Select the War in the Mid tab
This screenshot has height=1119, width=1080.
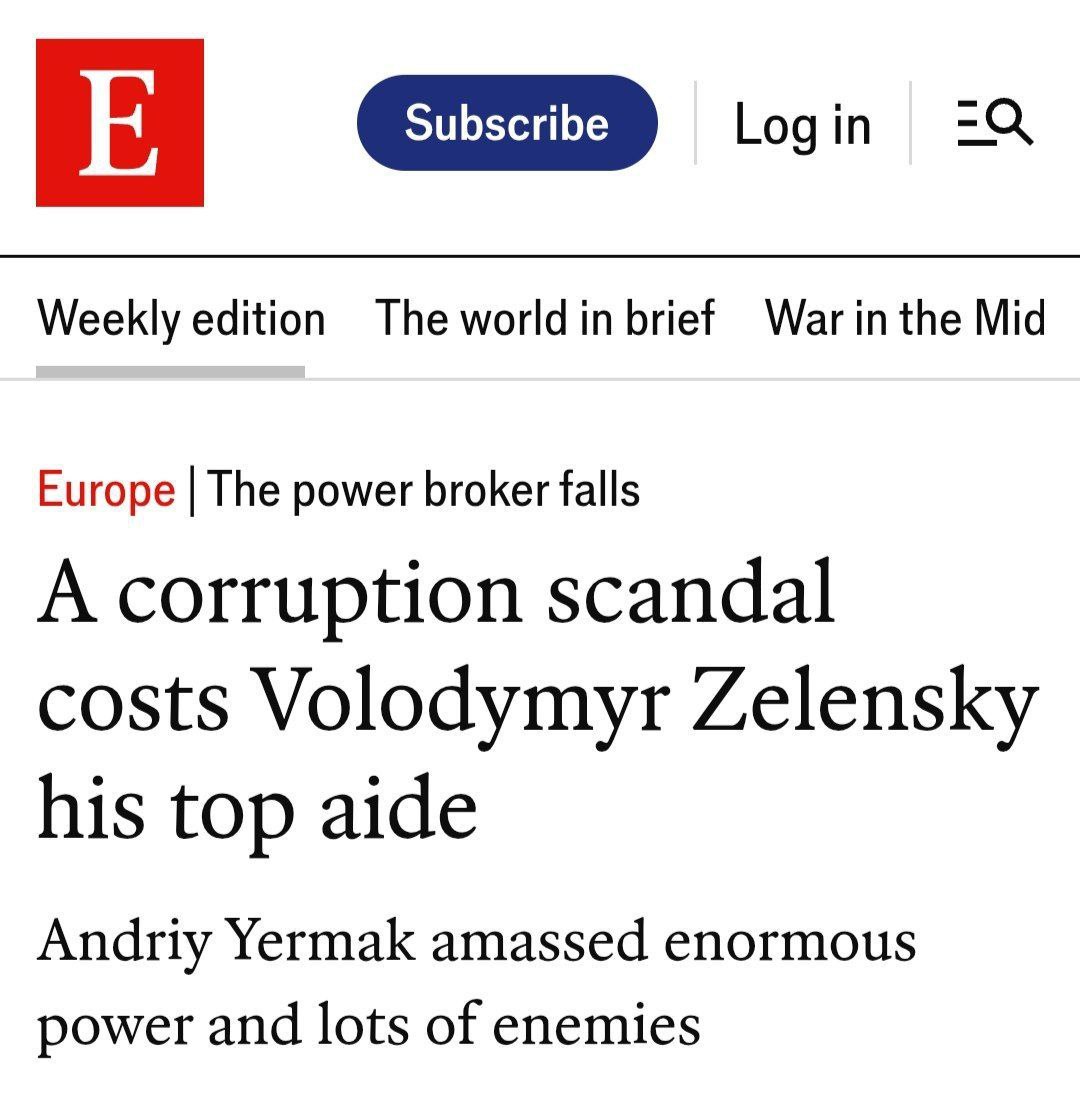[x=903, y=318]
